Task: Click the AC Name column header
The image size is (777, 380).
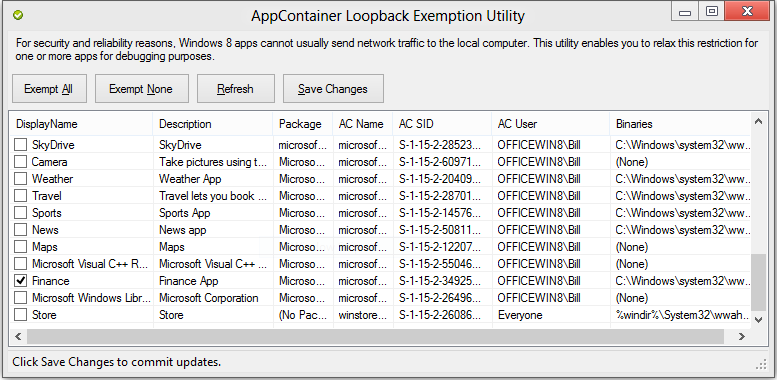Action: pos(363,124)
